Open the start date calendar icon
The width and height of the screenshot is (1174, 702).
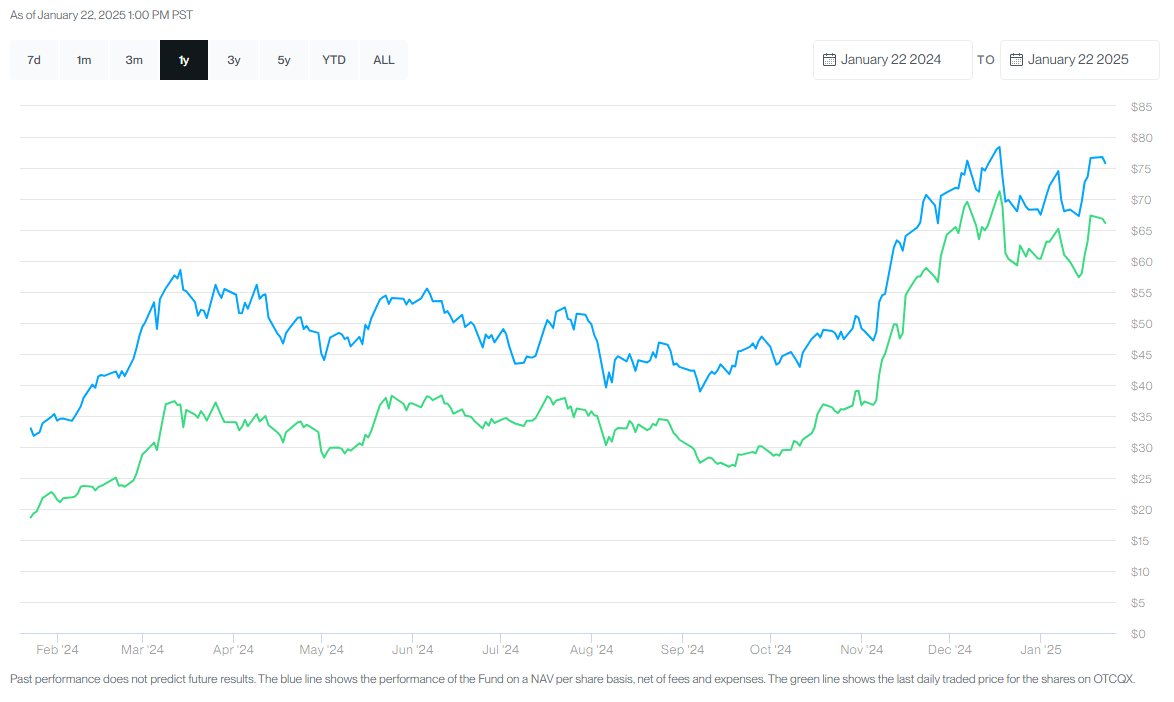tap(829, 59)
